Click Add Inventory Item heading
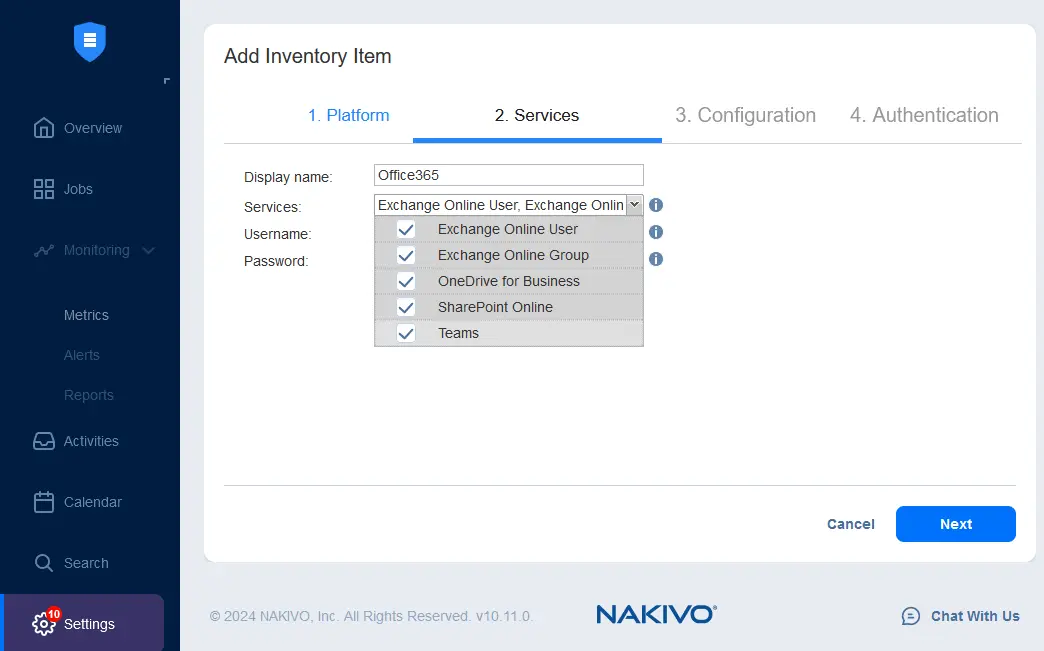The image size is (1044, 651). coord(308,56)
